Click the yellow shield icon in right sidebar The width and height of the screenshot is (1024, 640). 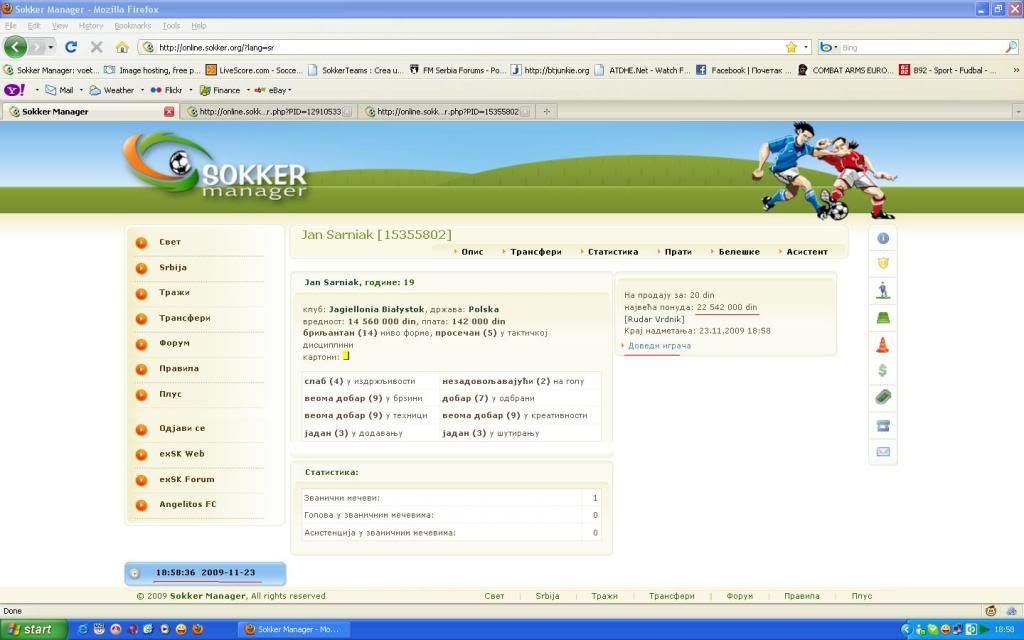pos(883,263)
